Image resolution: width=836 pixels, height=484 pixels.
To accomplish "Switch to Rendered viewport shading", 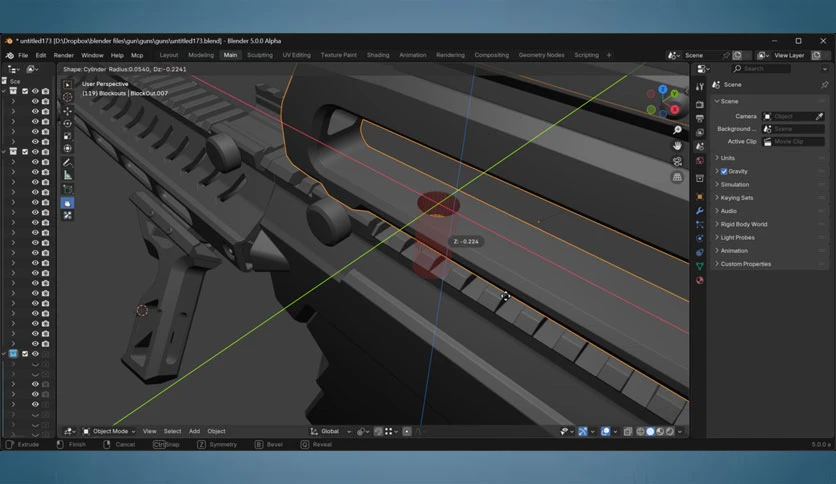I will click(x=670, y=431).
